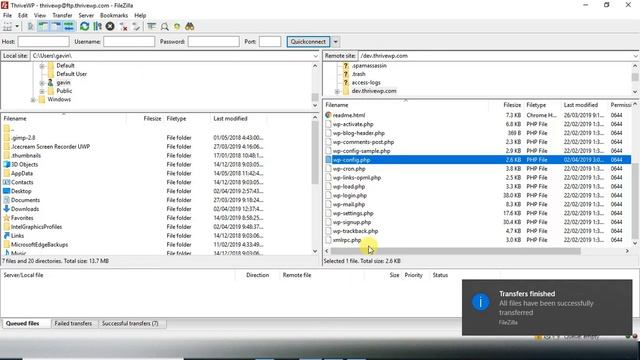Open the Bookmarks menu
This screenshot has width=640, height=360.
click(114, 15)
